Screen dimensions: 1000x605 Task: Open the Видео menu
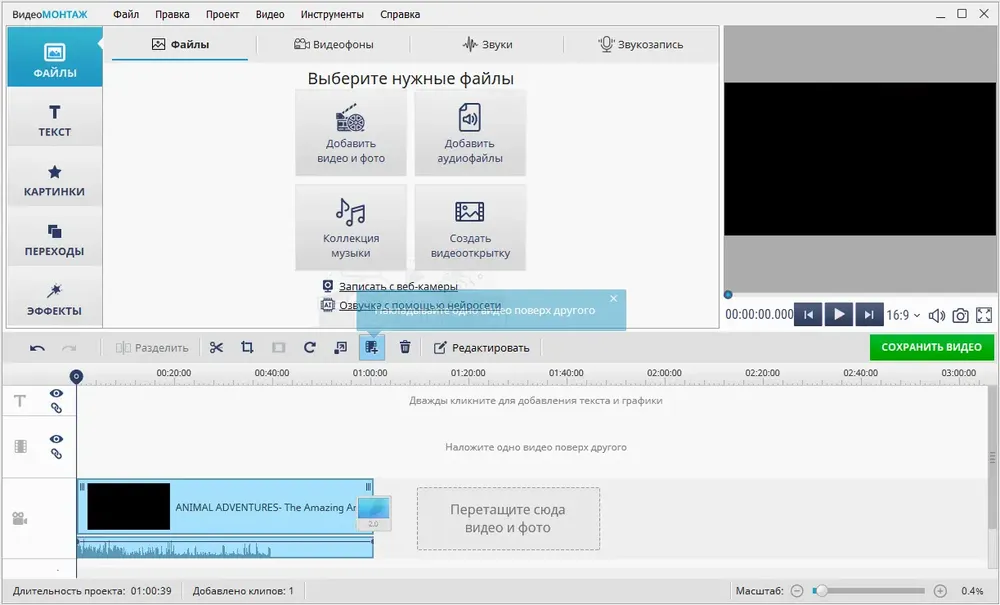[270, 14]
